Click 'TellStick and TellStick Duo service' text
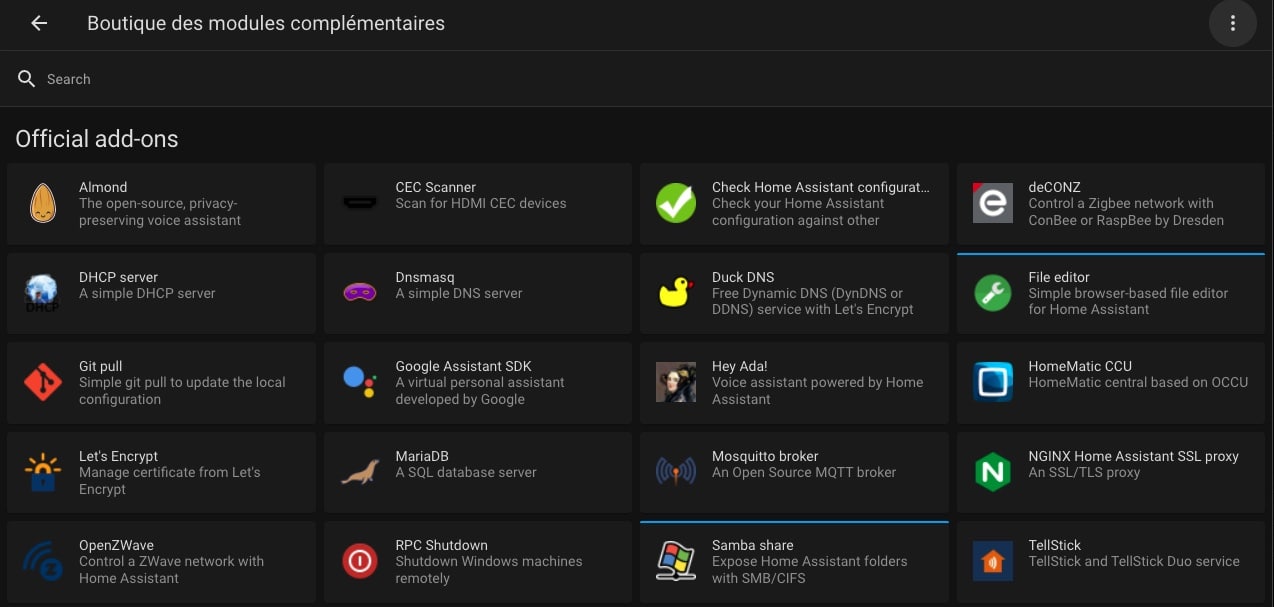 (1134, 561)
